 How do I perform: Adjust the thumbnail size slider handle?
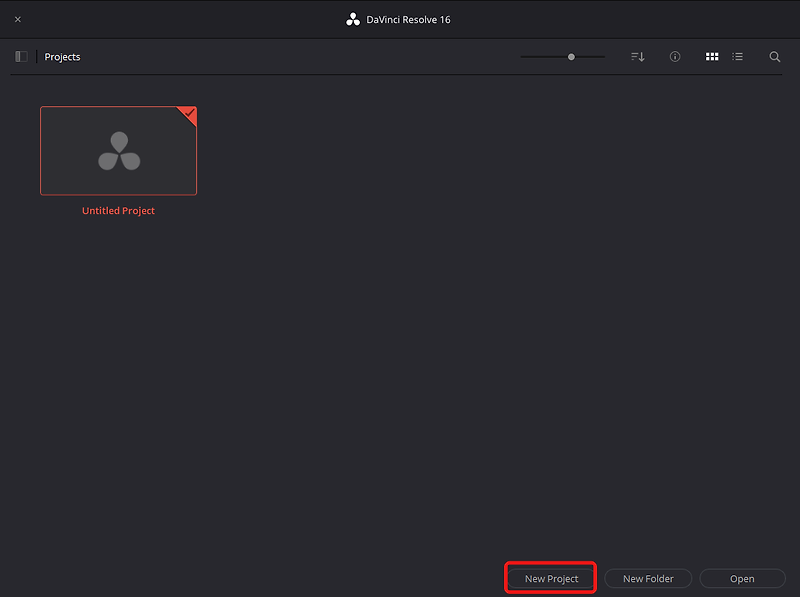(571, 57)
